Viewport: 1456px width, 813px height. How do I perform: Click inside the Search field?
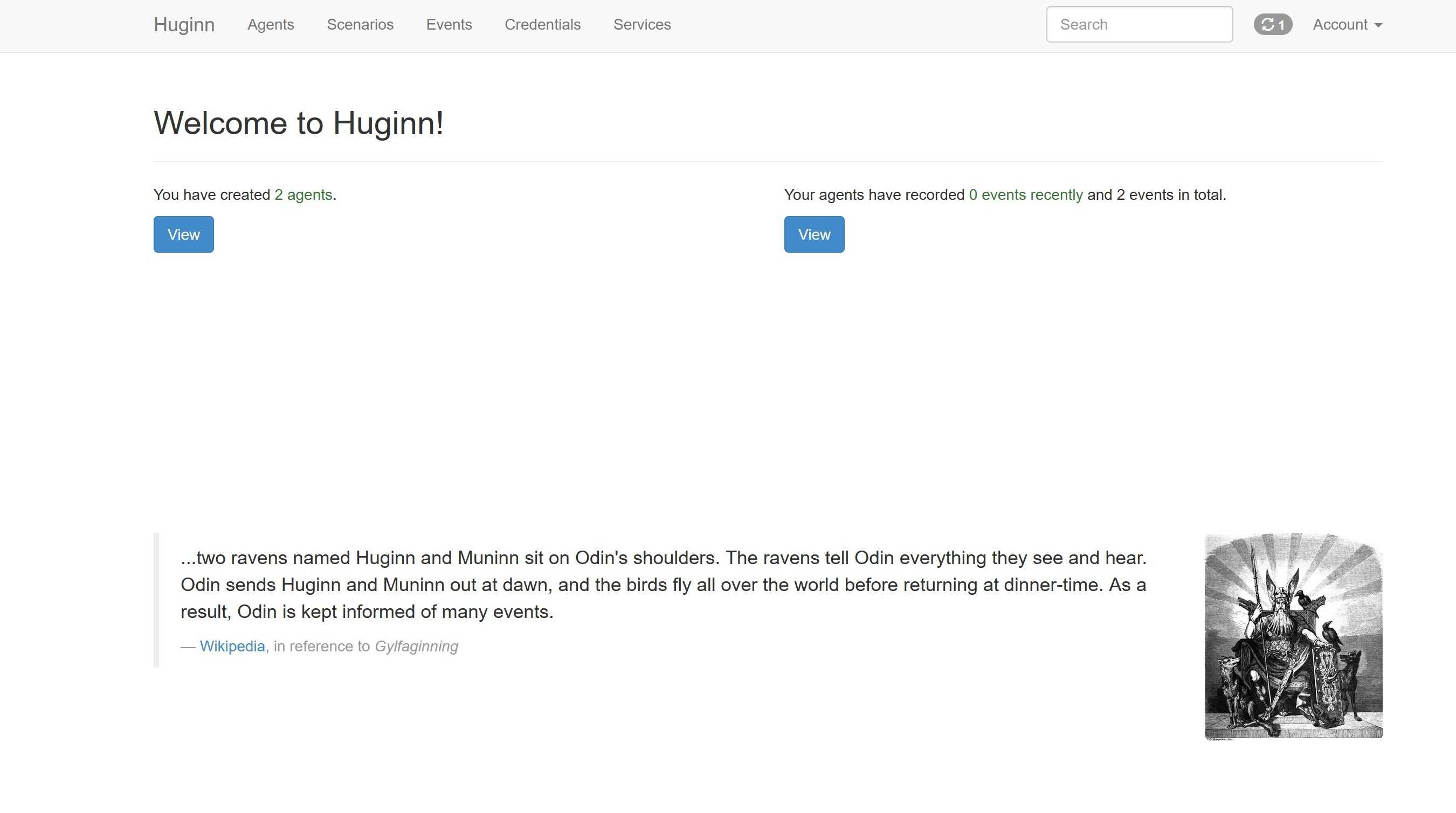(x=1140, y=24)
